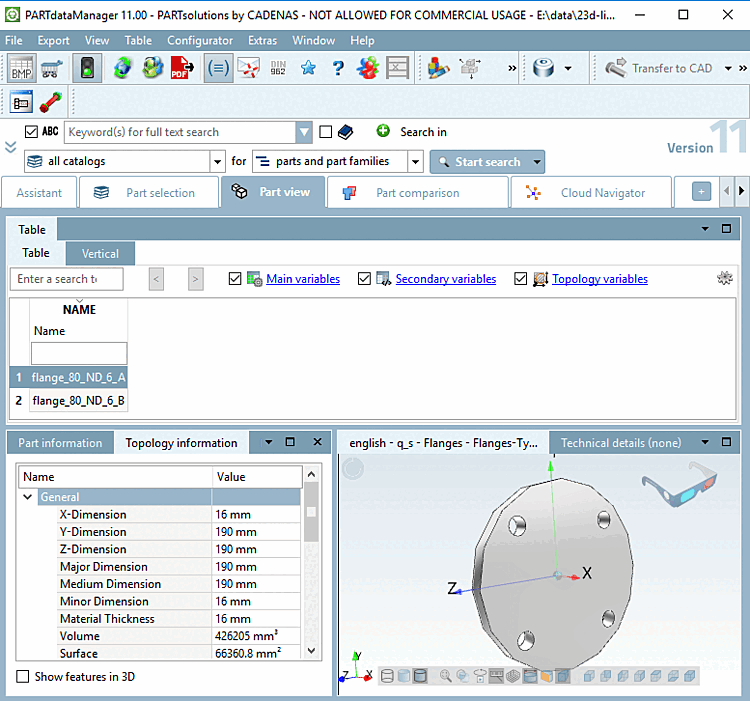Open the all catalogs dropdown
Viewport: 750px width, 701px height.
[217, 161]
